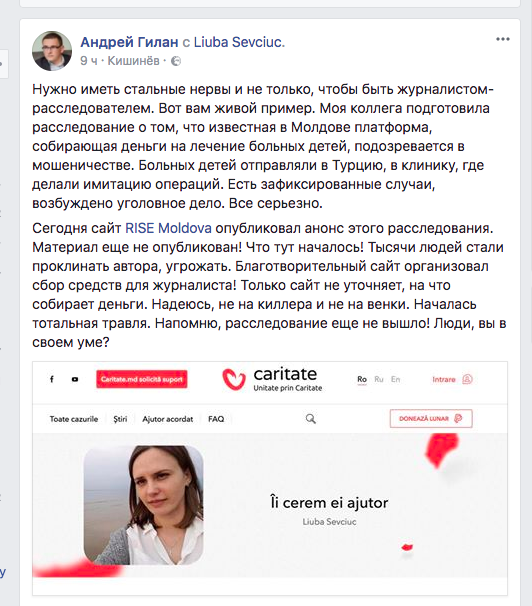The image size is (532, 606).
Task: Open Caritate's YouTube icon link
Action: pyautogui.click(x=75, y=380)
